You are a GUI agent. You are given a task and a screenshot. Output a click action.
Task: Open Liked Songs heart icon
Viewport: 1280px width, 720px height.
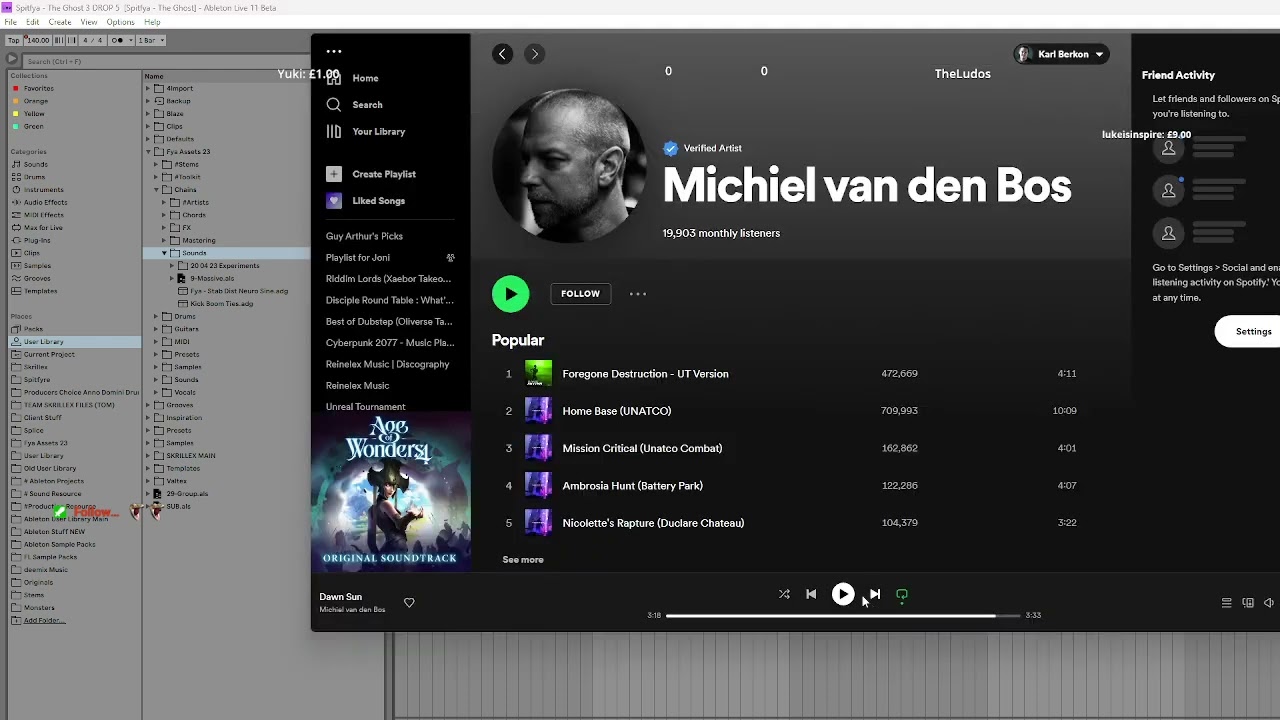tap(334, 201)
